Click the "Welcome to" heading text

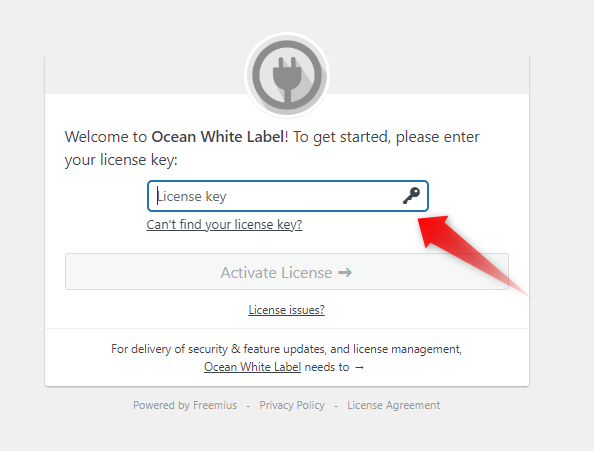[106, 137]
